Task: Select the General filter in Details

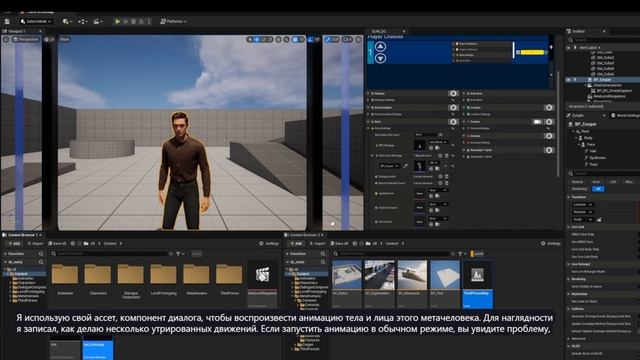Action: (x=577, y=182)
